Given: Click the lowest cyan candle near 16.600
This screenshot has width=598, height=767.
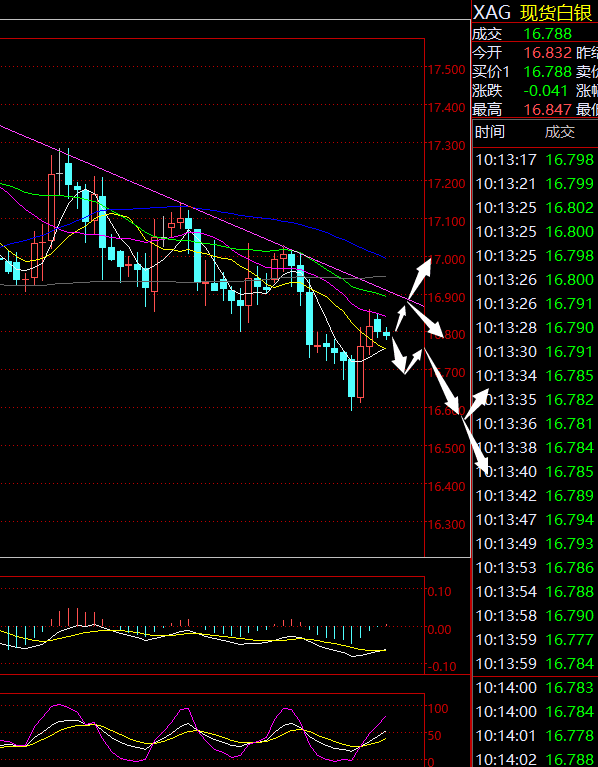Looking at the screenshot, I should (x=352, y=378).
